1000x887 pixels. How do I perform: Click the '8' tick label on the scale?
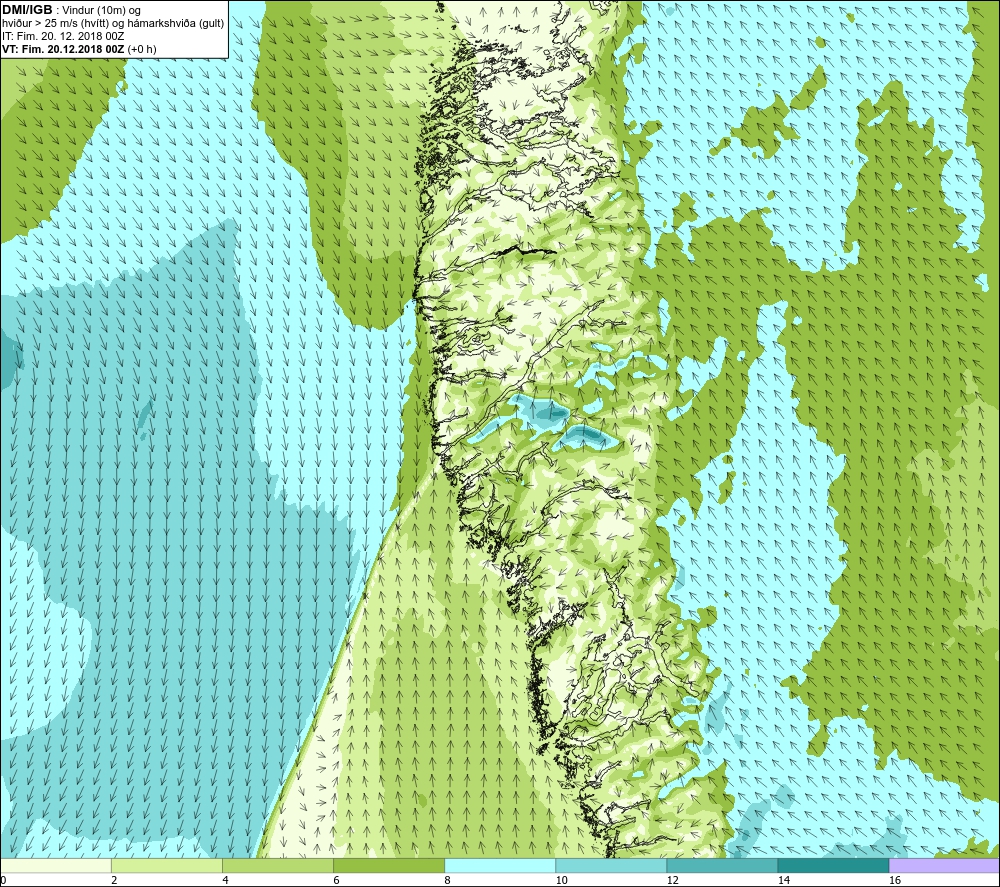447,881
